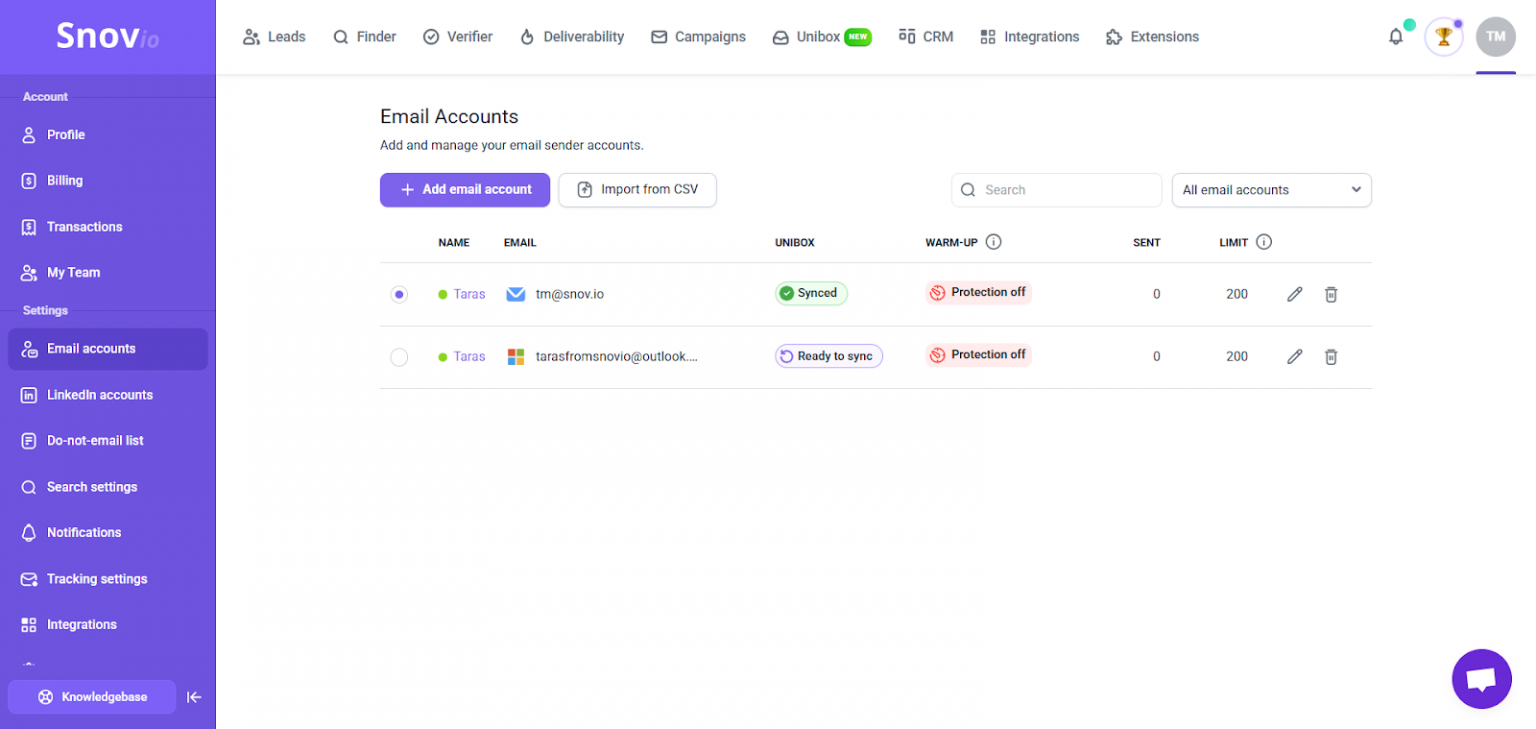Open the TM user avatar menu
The height and width of the screenshot is (729, 1536).
pyautogui.click(x=1495, y=37)
